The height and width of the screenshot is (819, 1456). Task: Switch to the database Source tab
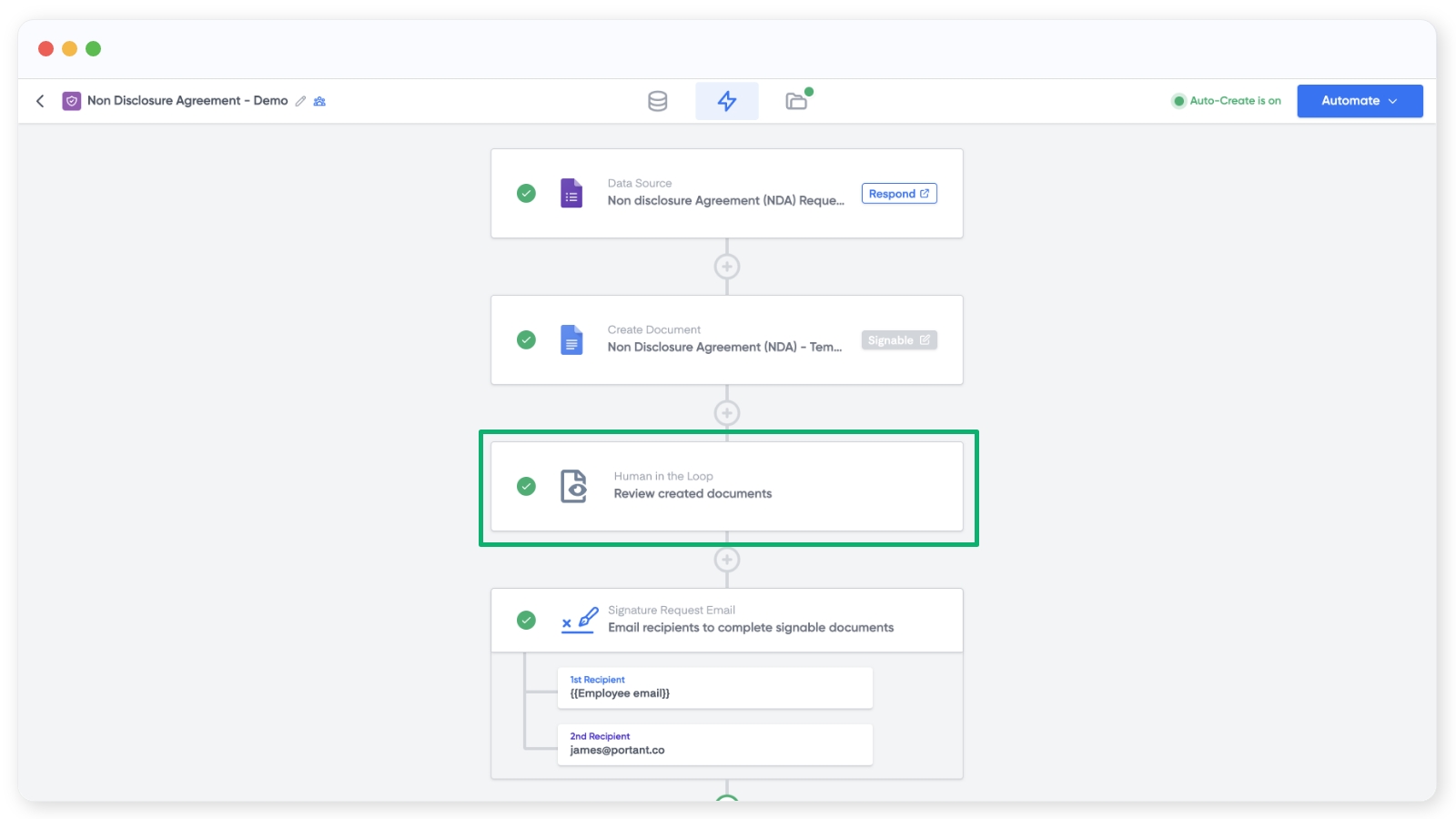[x=657, y=101]
